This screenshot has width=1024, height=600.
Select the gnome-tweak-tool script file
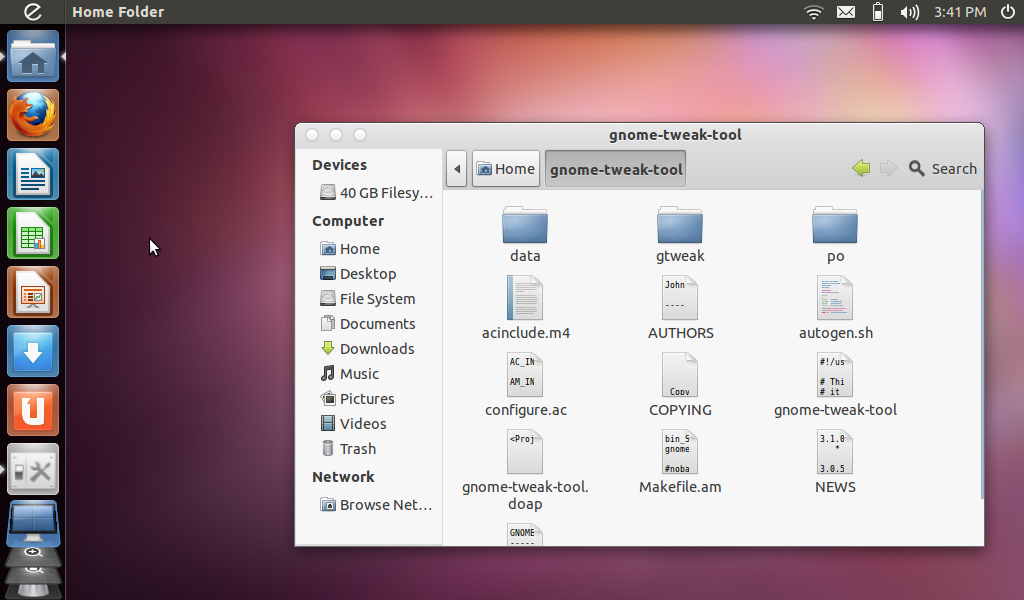(x=835, y=385)
